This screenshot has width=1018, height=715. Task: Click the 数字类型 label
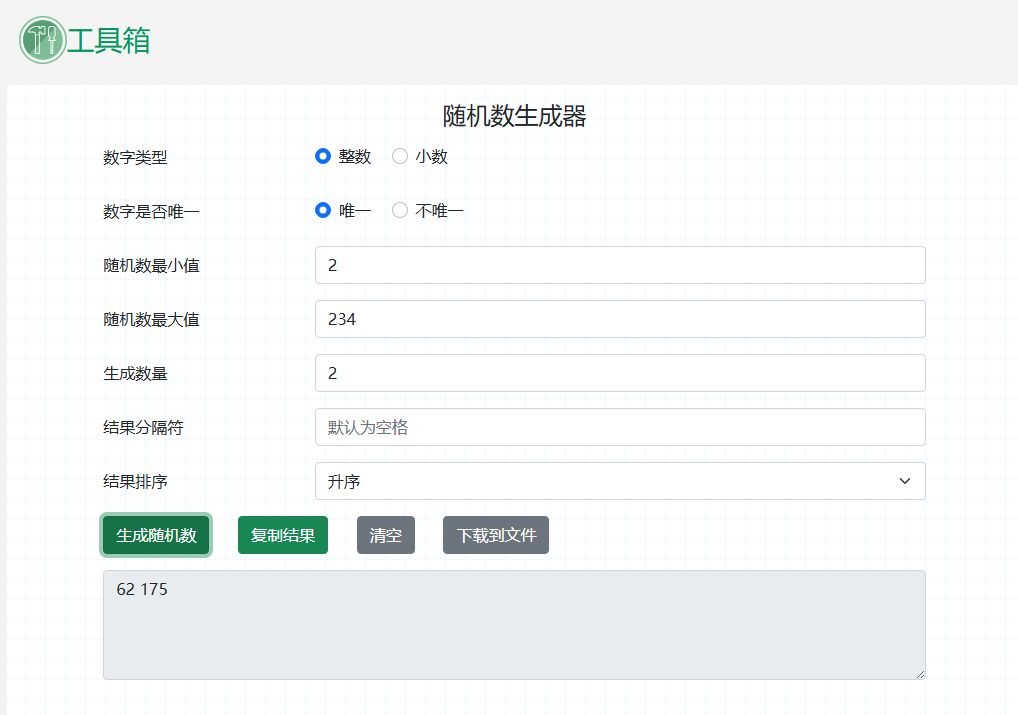[135, 157]
